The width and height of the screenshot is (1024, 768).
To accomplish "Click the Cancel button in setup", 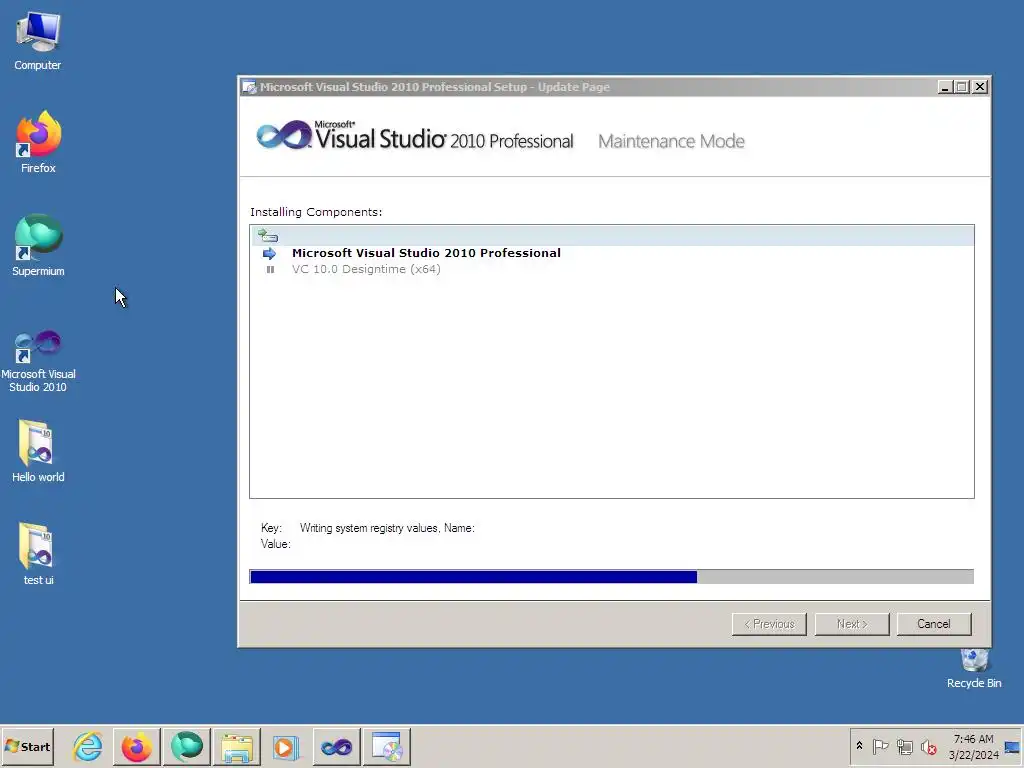I will pyautogui.click(x=934, y=624).
